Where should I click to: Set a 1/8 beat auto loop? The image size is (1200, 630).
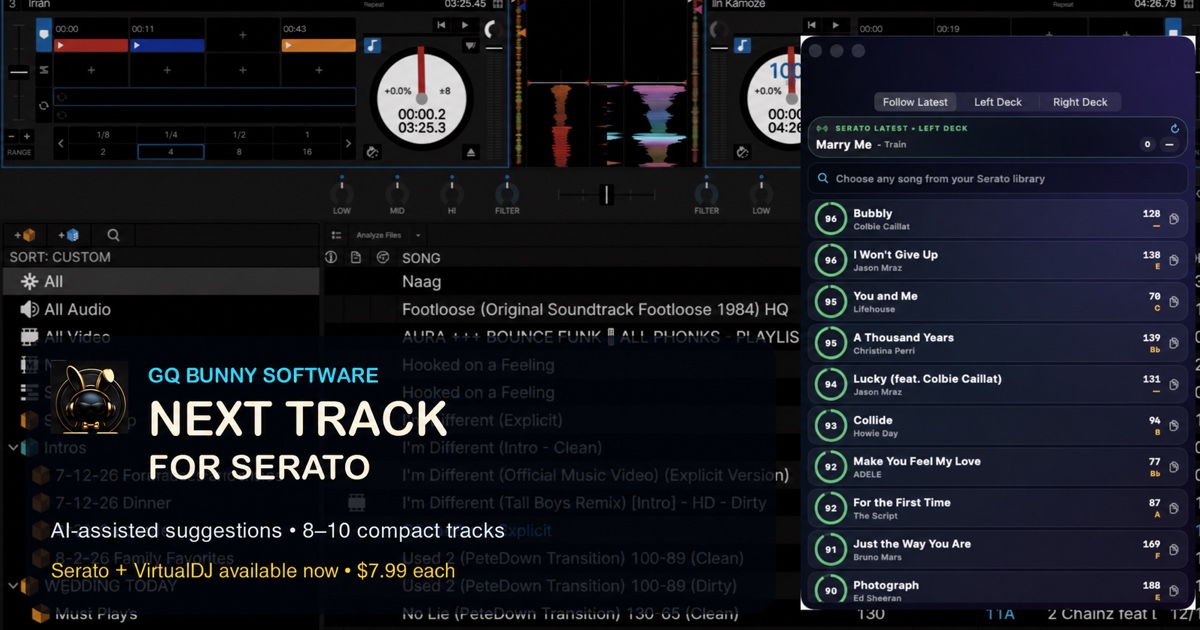(103, 135)
